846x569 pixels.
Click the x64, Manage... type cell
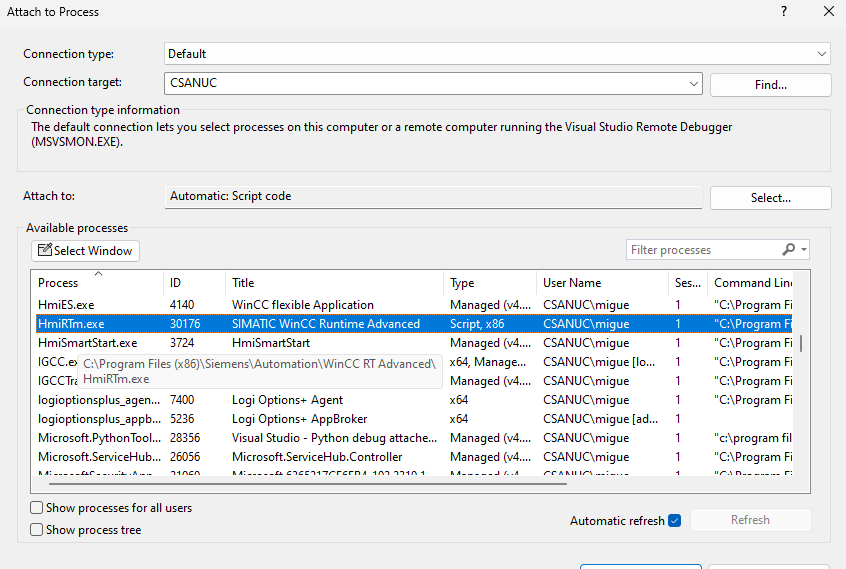coord(488,362)
